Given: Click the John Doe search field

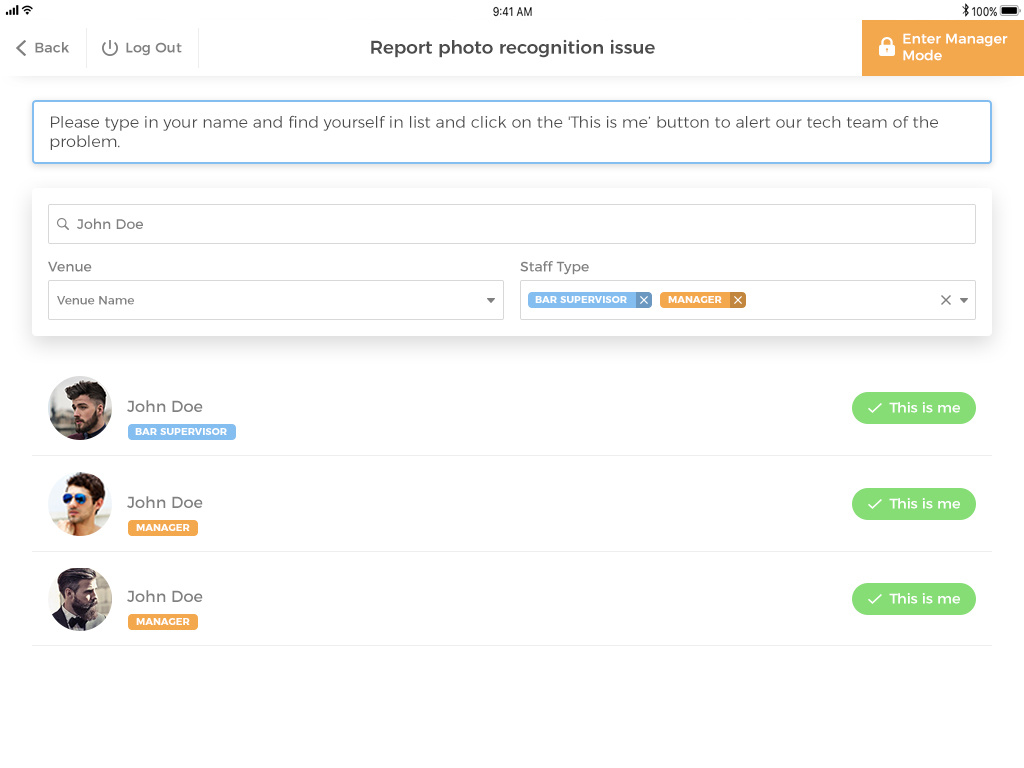Looking at the screenshot, I should click(512, 224).
